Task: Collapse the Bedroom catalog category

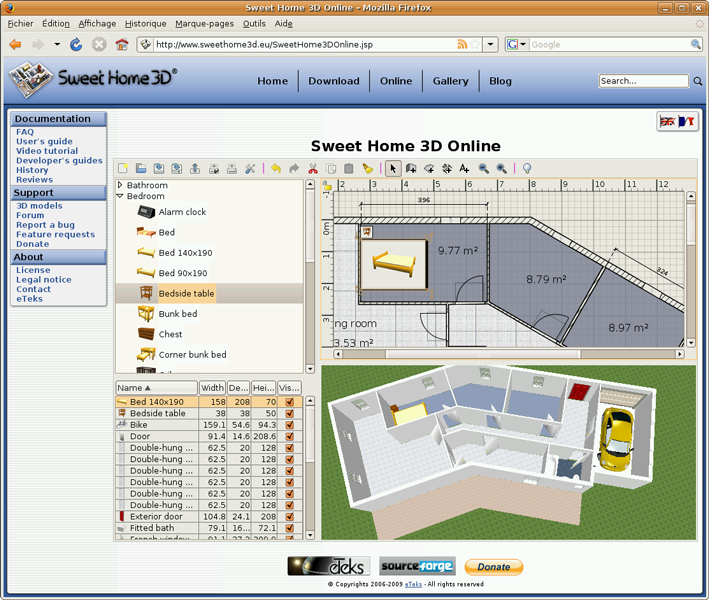Action: (120, 196)
